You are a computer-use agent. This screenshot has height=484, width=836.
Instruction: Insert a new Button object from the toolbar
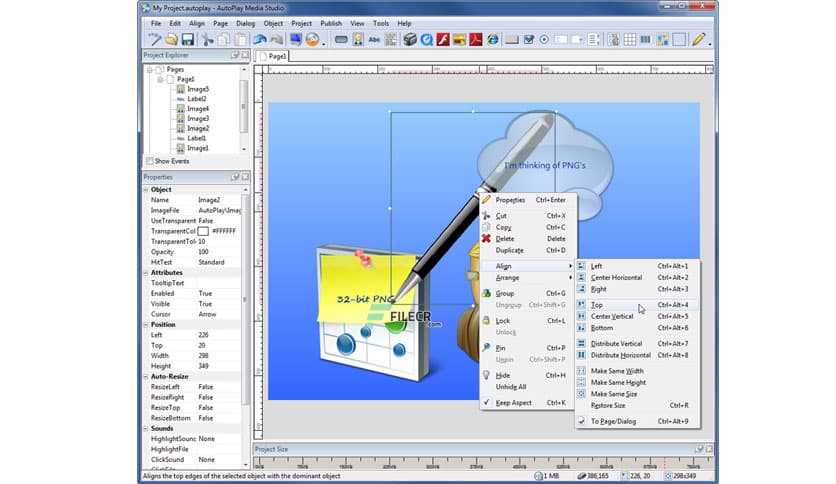point(341,39)
